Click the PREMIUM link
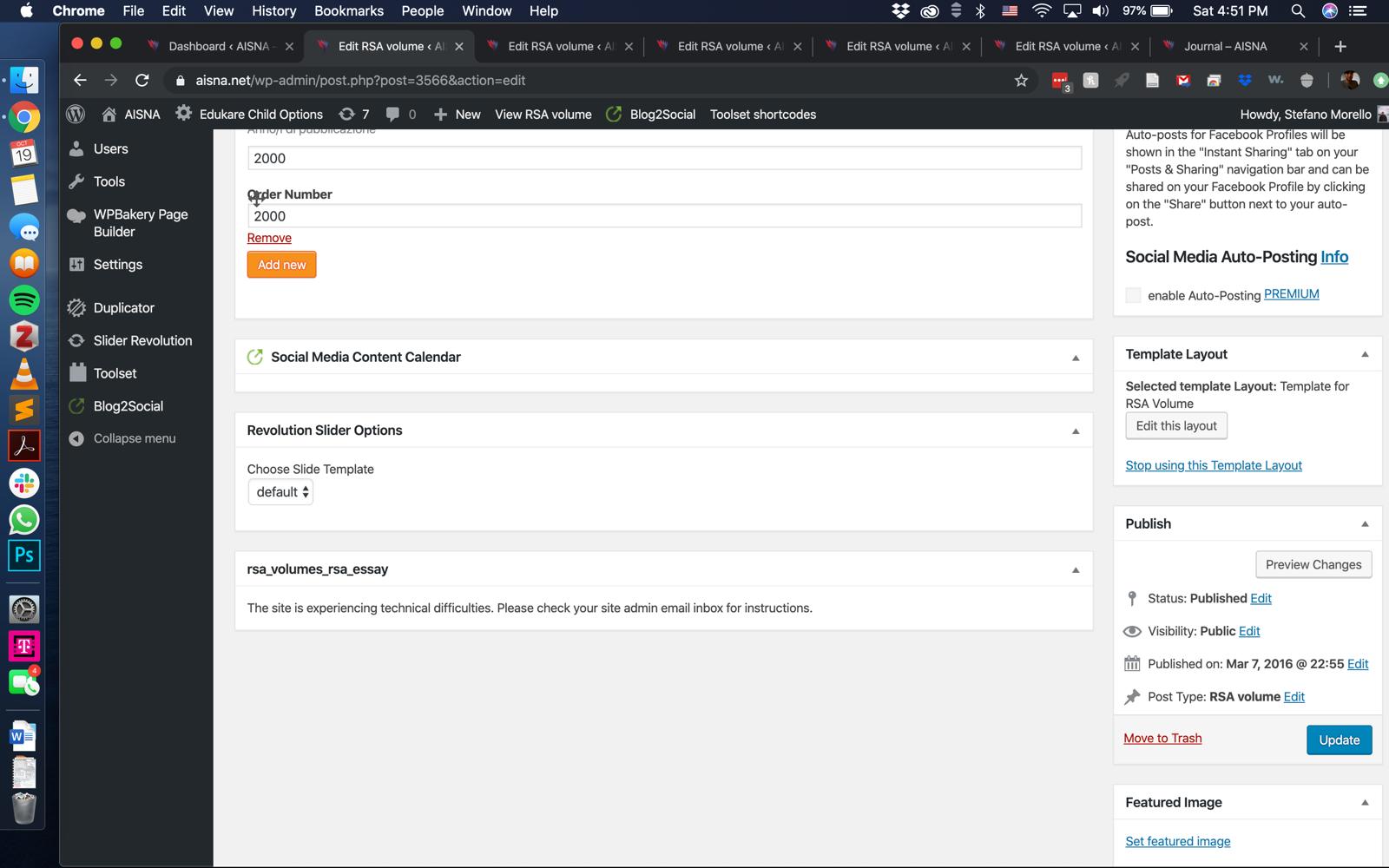The width and height of the screenshot is (1389, 868). (x=1292, y=294)
